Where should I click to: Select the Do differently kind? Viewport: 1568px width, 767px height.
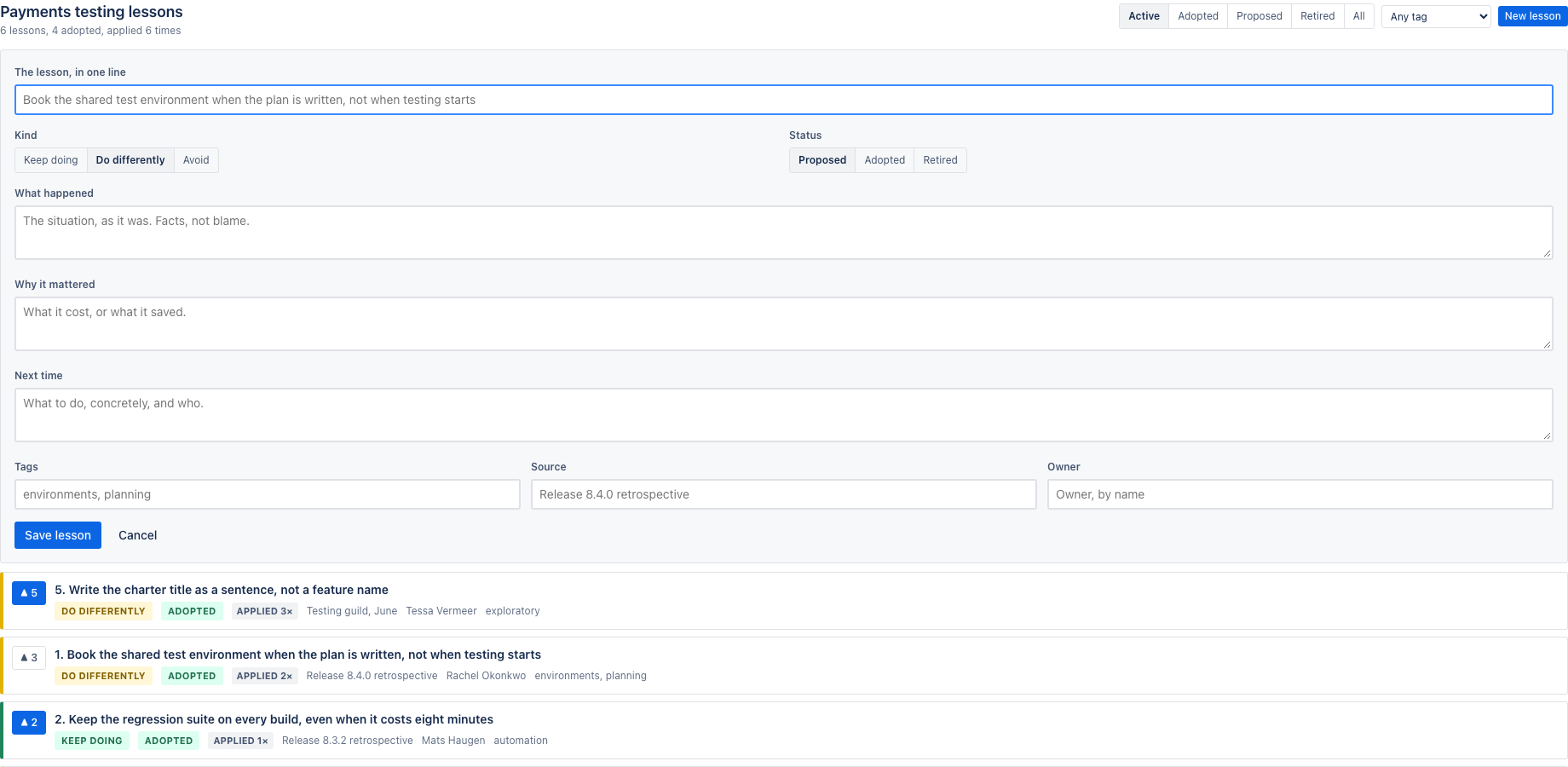point(130,160)
